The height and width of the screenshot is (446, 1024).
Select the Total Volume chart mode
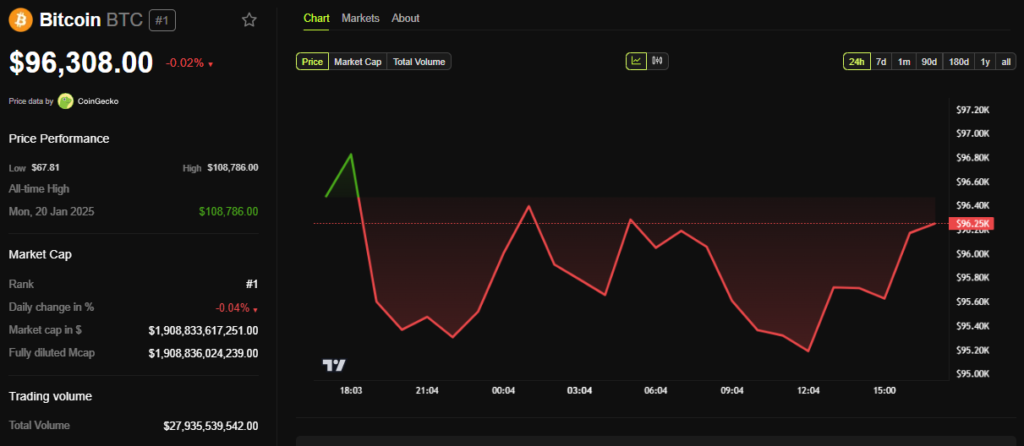419,61
